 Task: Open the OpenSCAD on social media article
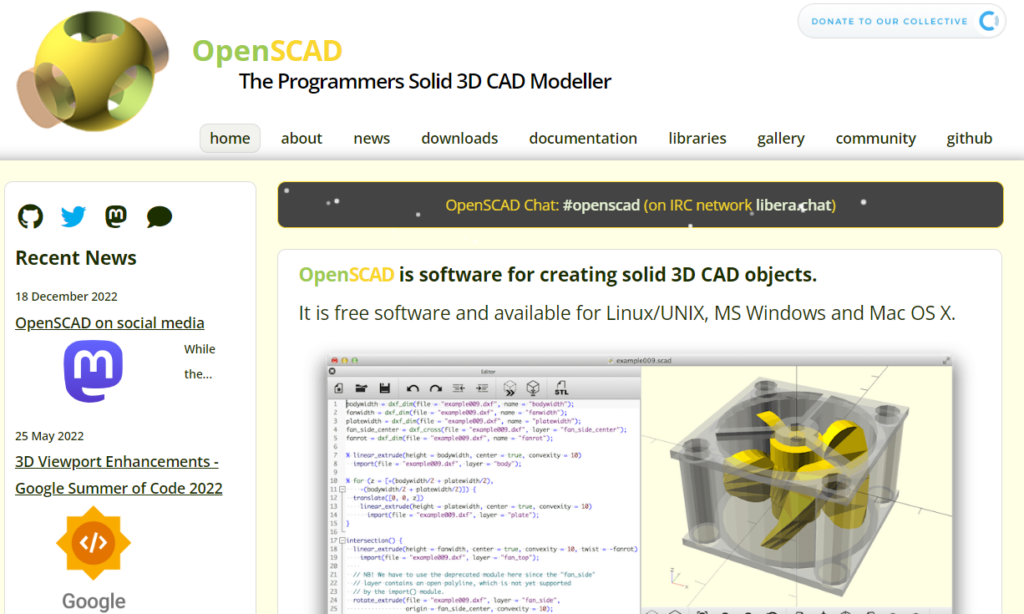(110, 323)
